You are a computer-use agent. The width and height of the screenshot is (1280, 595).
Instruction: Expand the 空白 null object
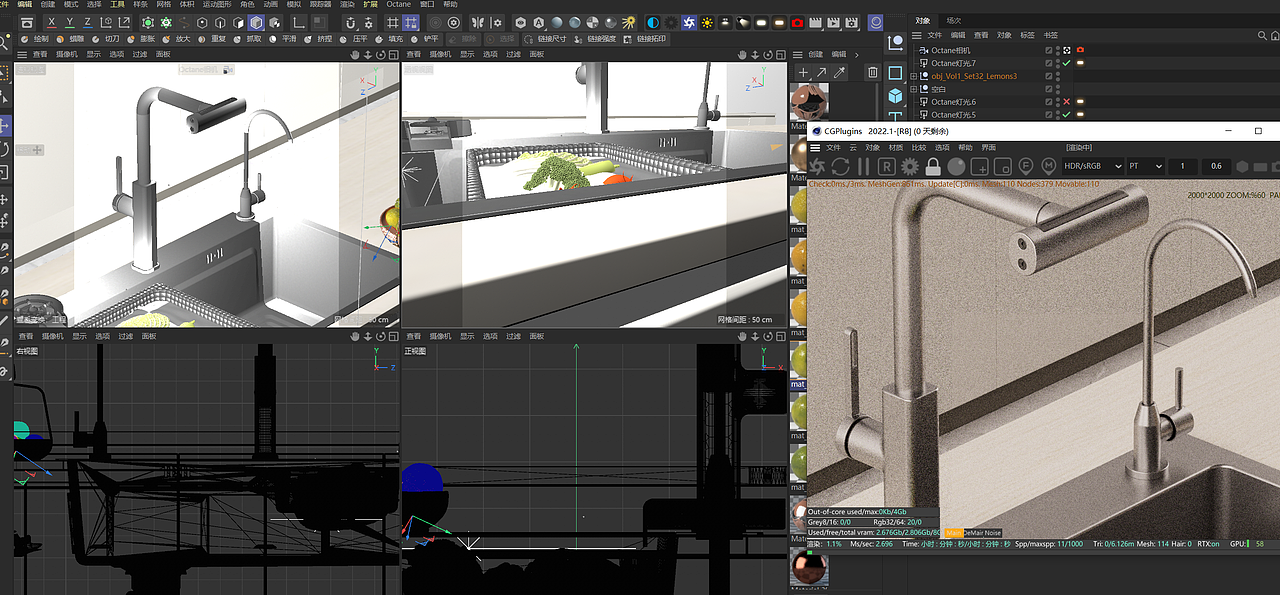[x=914, y=89]
